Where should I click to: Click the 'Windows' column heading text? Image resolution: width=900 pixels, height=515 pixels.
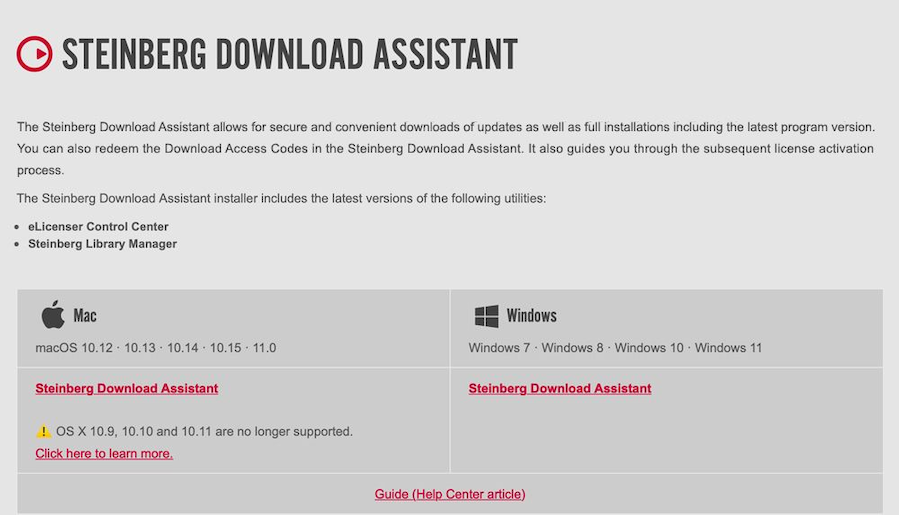click(x=531, y=316)
